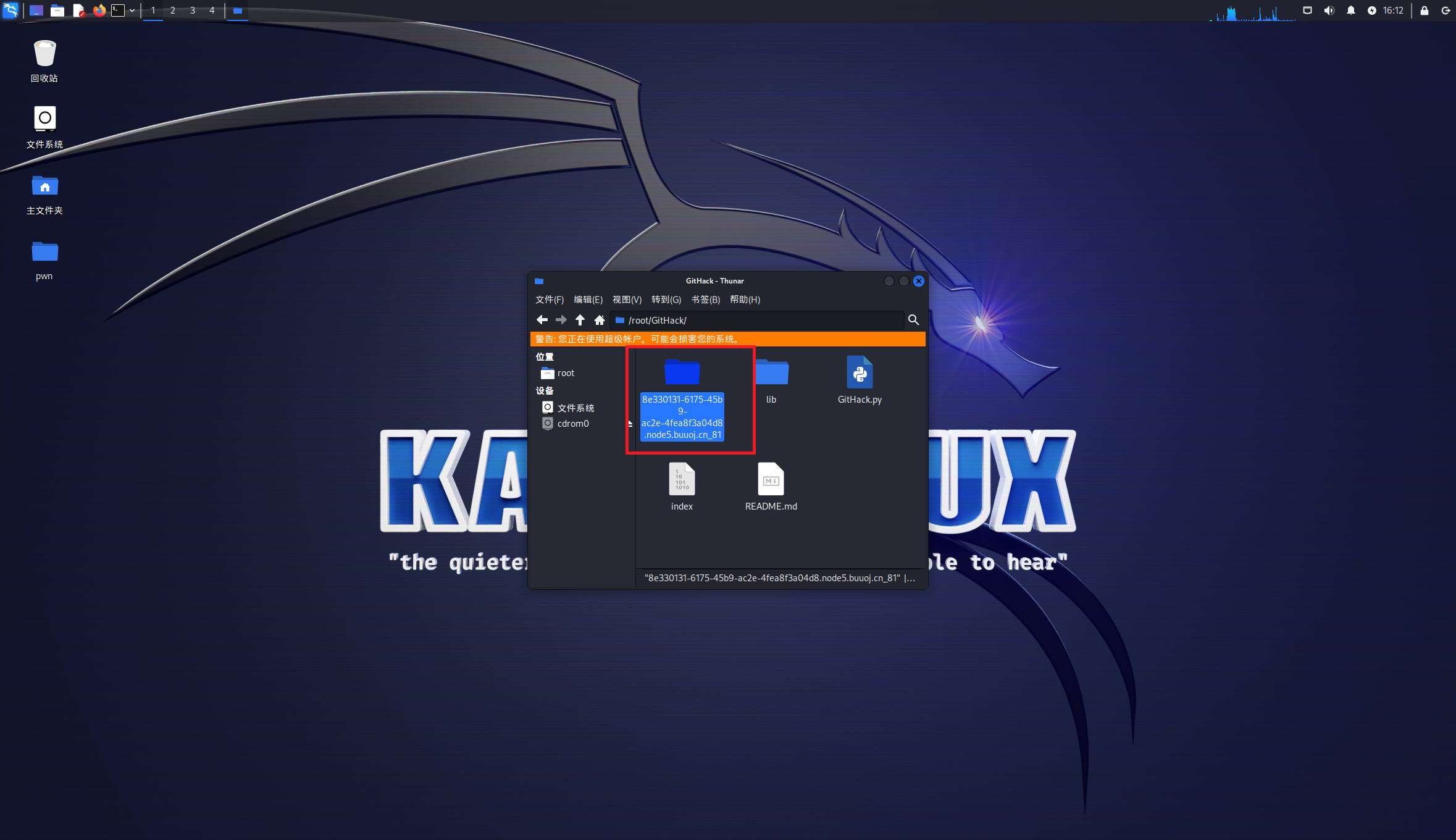
Task: Click the status bar selected-item text
Action: coord(780,578)
